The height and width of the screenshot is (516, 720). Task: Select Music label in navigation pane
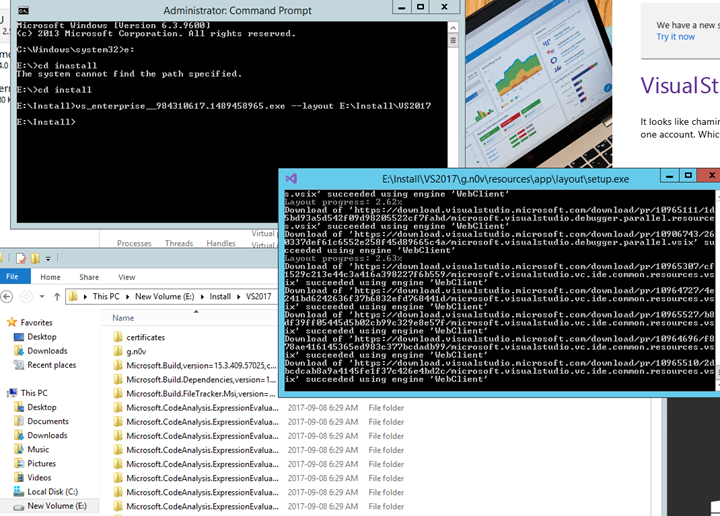point(38,449)
